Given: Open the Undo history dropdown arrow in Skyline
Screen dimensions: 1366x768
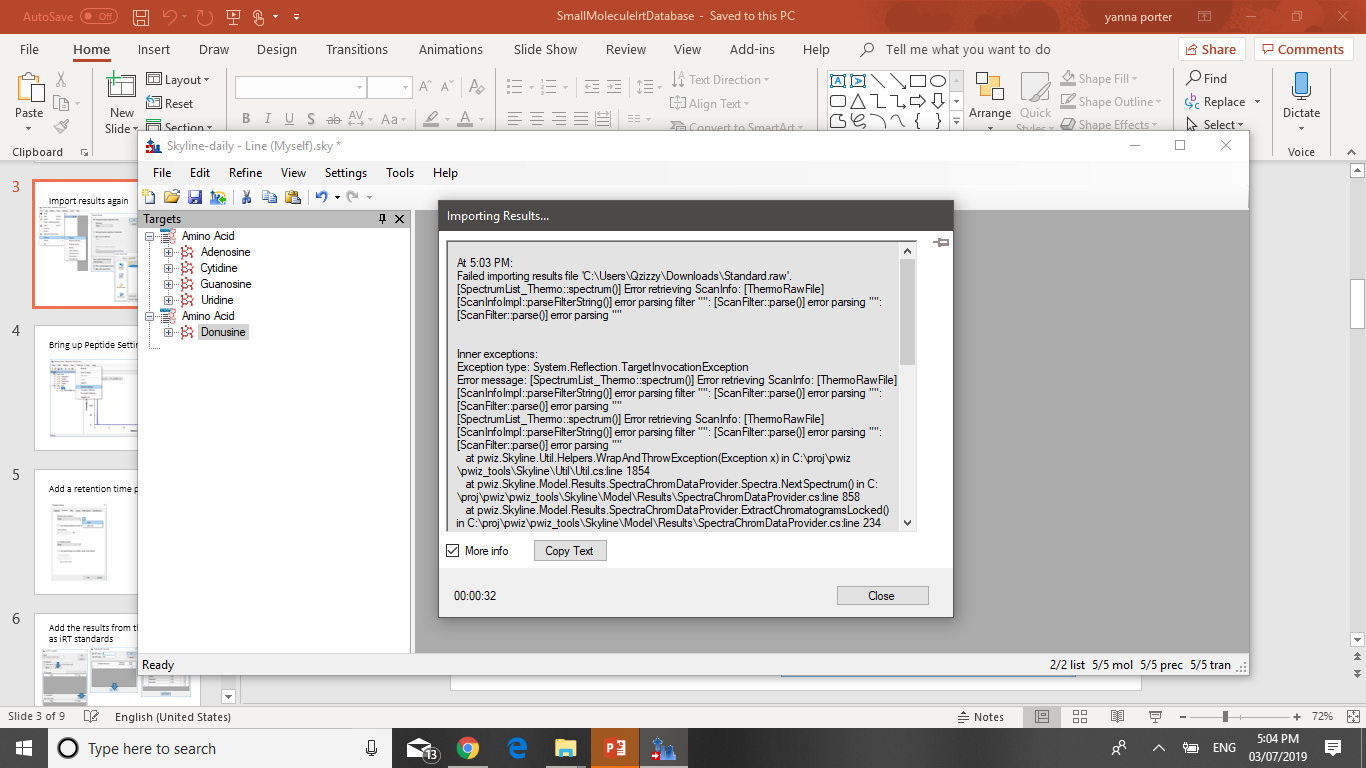Looking at the screenshot, I should 337,198.
